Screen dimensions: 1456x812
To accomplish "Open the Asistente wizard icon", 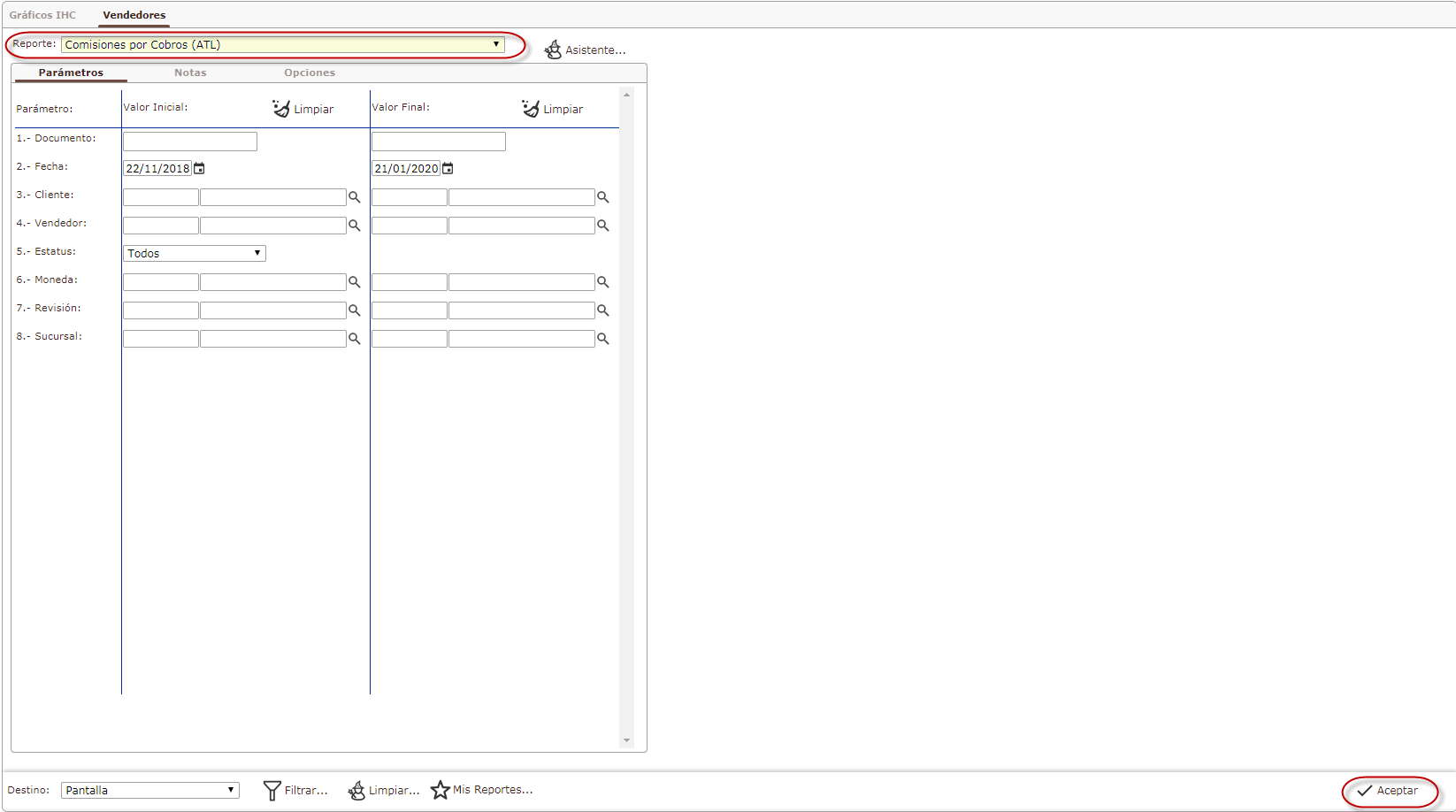I will [x=553, y=50].
